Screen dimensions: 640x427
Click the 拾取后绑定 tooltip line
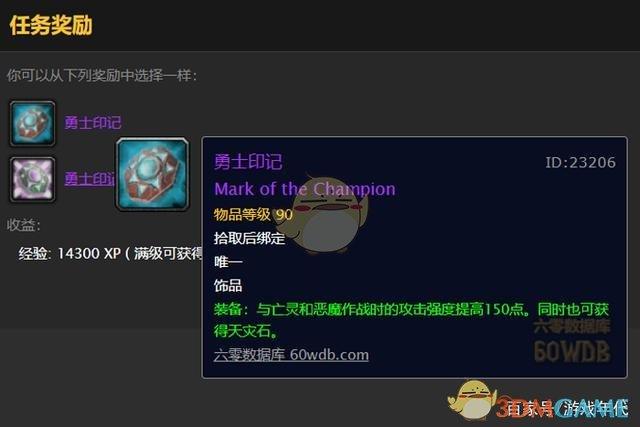click(x=249, y=238)
